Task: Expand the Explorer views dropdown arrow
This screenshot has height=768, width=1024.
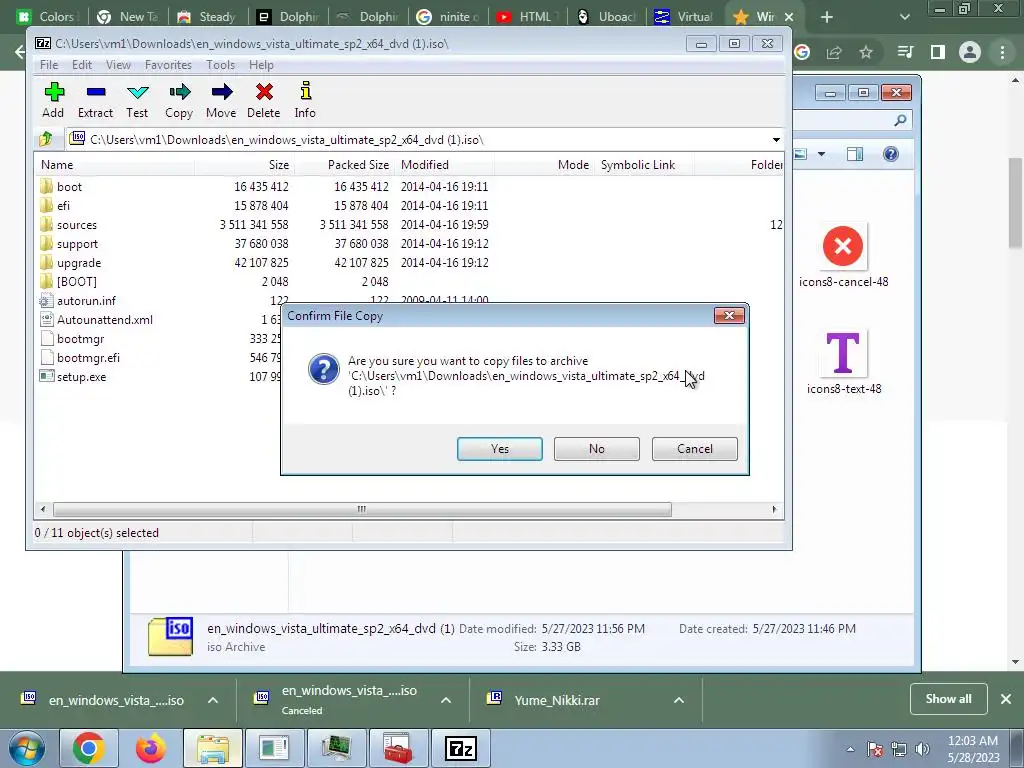Action: tap(822, 154)
